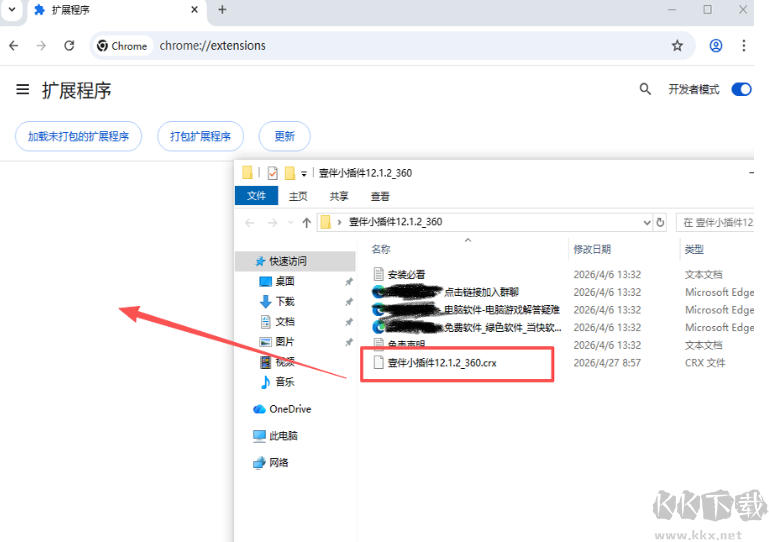Sort files by the 名称 column header
Screen dimensions: 769x542
pos(381,249)
